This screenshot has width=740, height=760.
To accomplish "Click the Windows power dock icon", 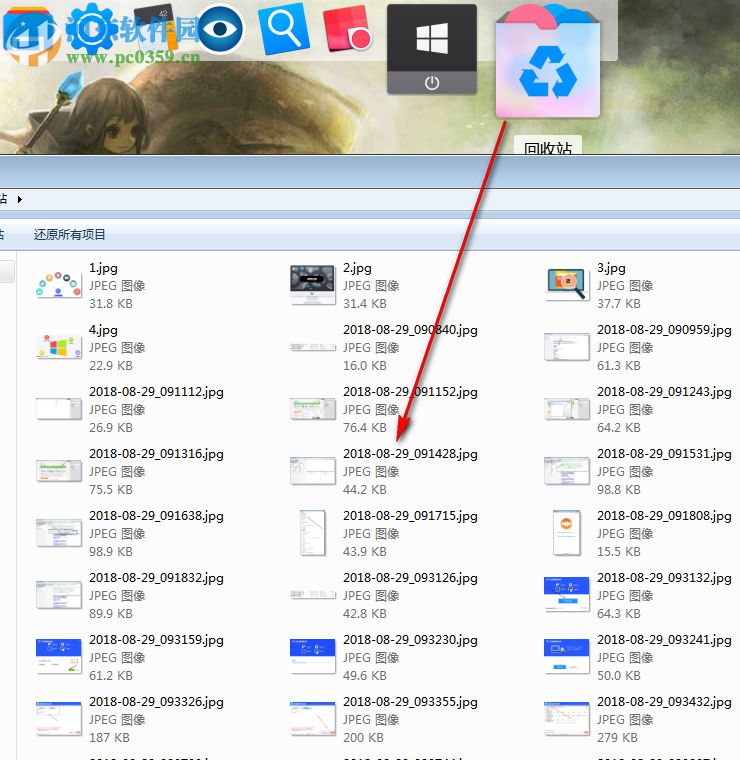I will pos(432,49).
